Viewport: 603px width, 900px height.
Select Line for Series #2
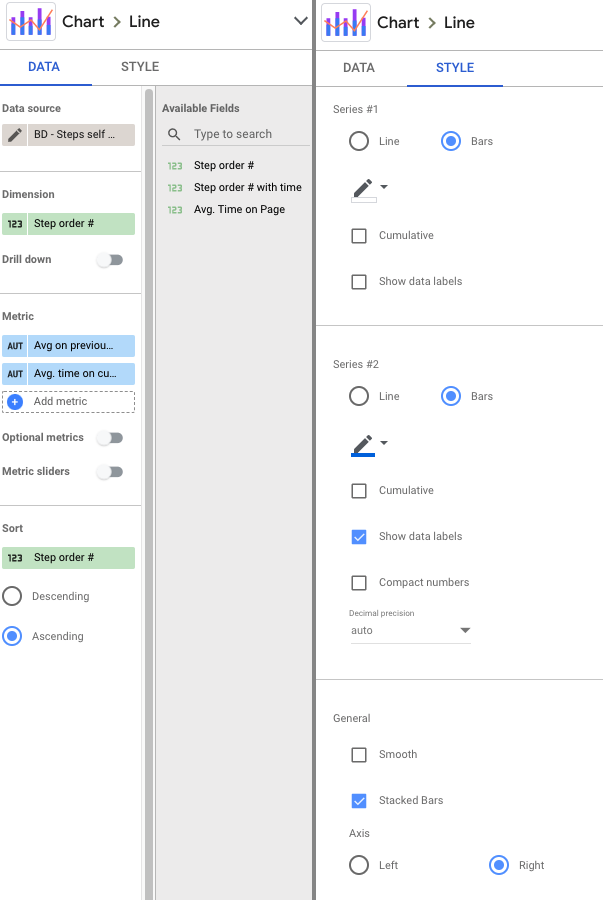(359, 396)
